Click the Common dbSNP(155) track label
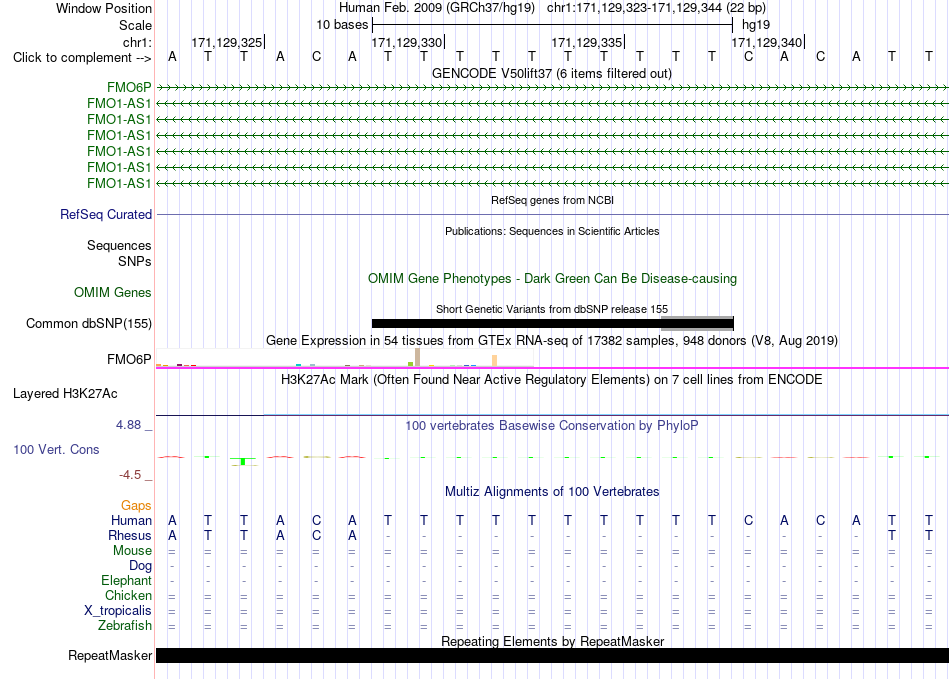The height and width of the screenshot is (679, 950). pos(89,323)
